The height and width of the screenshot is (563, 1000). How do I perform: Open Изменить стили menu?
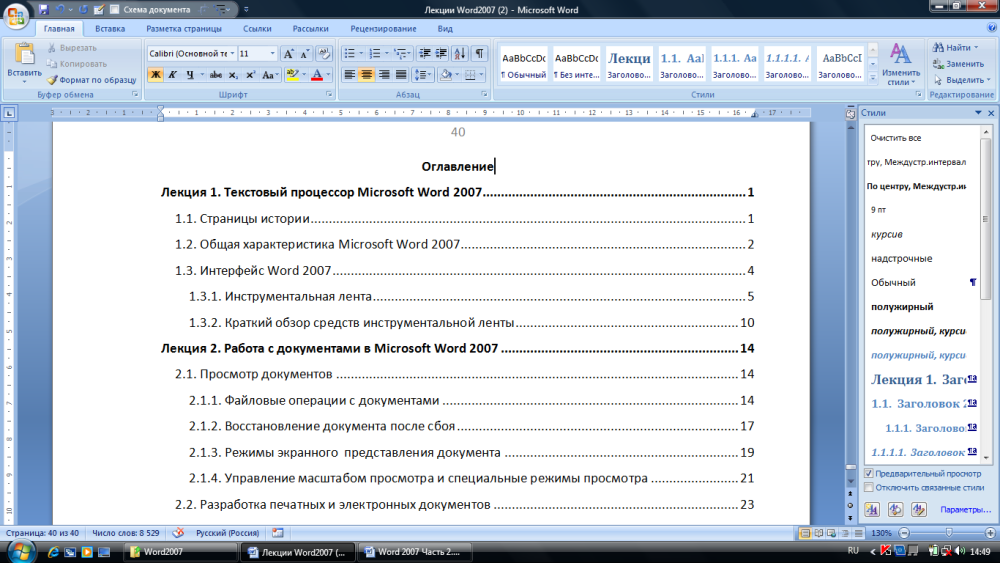901,64
